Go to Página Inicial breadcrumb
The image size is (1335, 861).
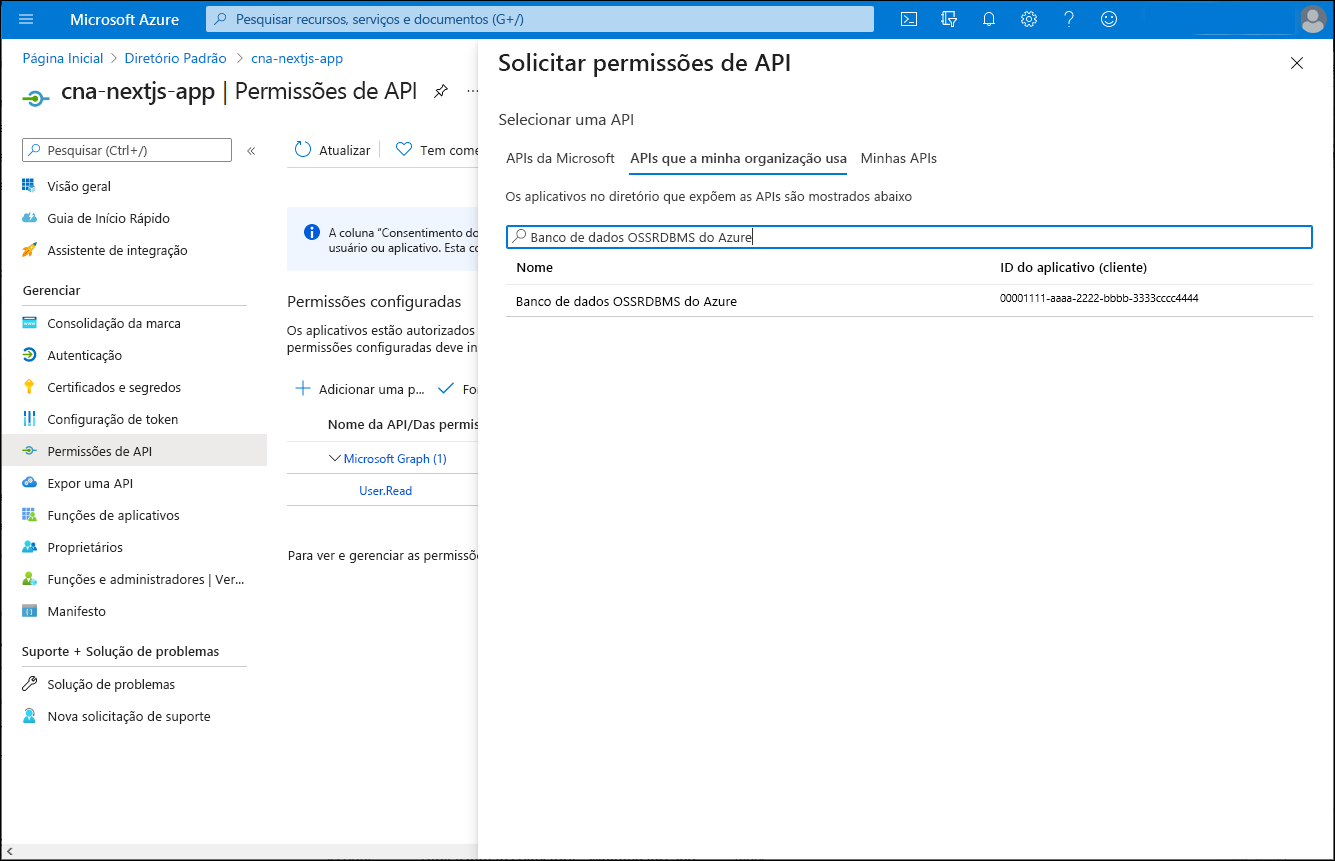click(x=63, y=59)
